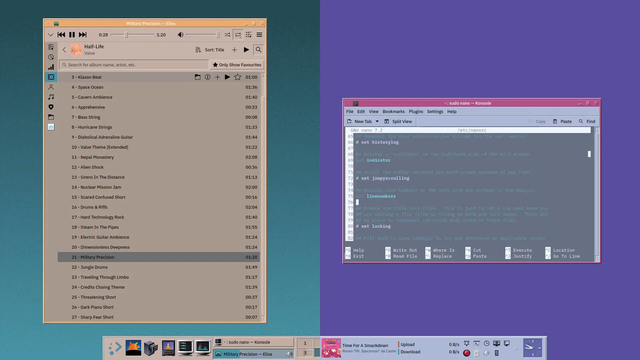Open Now Playing view in sidebar
This screenshot has width=640, height=360.
pos(51,47)
